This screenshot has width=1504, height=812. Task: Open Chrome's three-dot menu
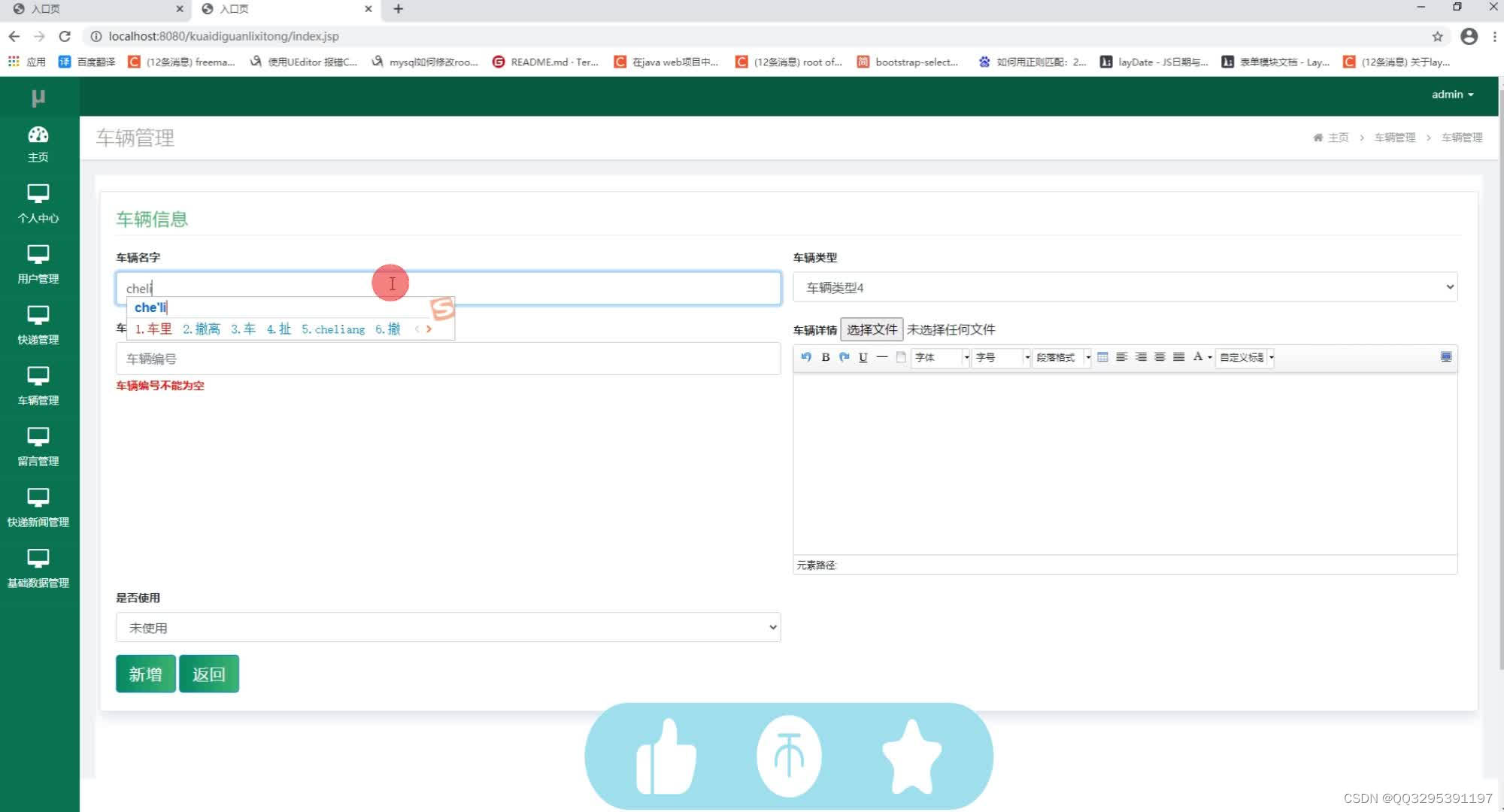[x=1494, y=36]
